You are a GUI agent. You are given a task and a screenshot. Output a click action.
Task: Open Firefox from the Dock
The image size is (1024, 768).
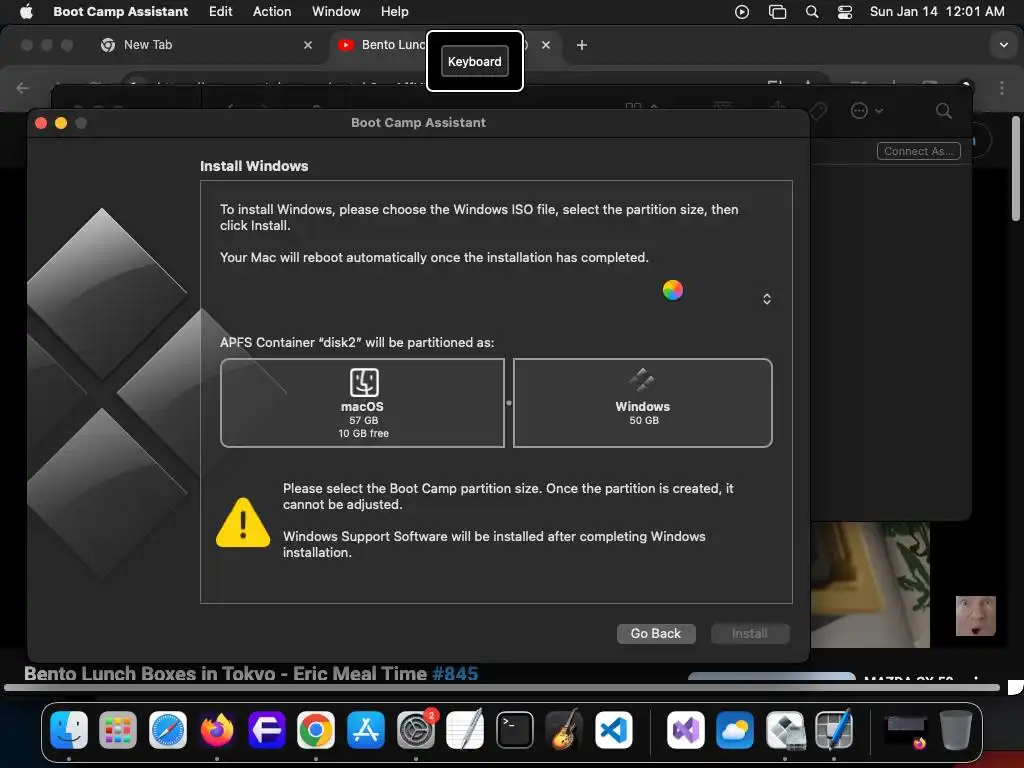coord(217,729)
